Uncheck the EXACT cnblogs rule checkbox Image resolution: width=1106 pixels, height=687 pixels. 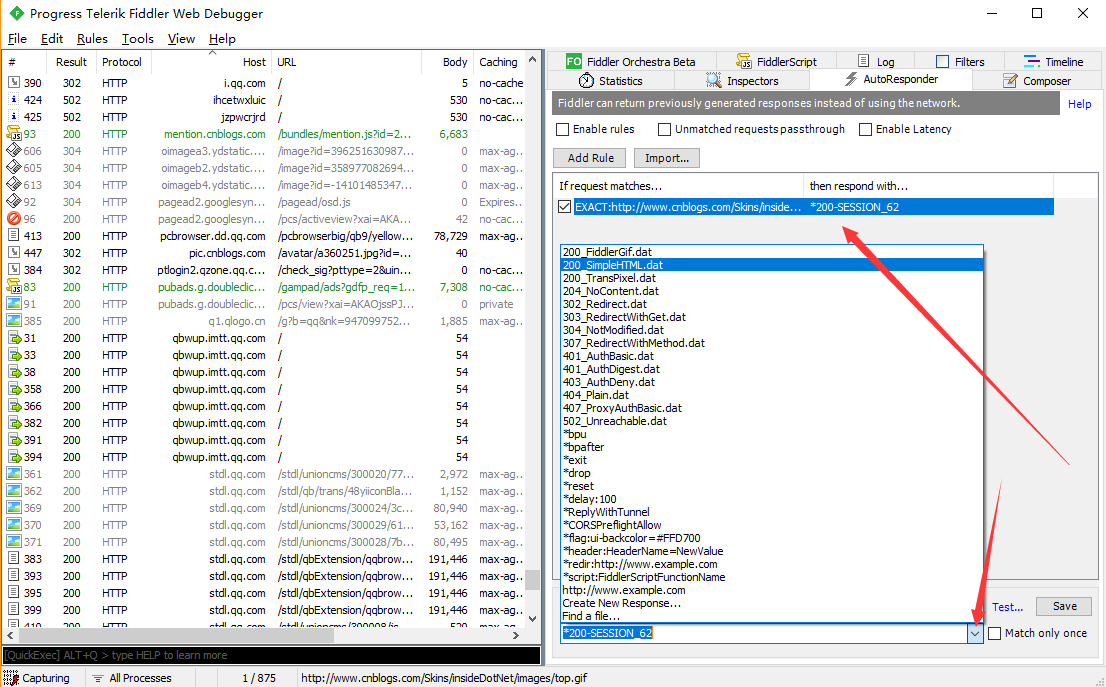564,207
